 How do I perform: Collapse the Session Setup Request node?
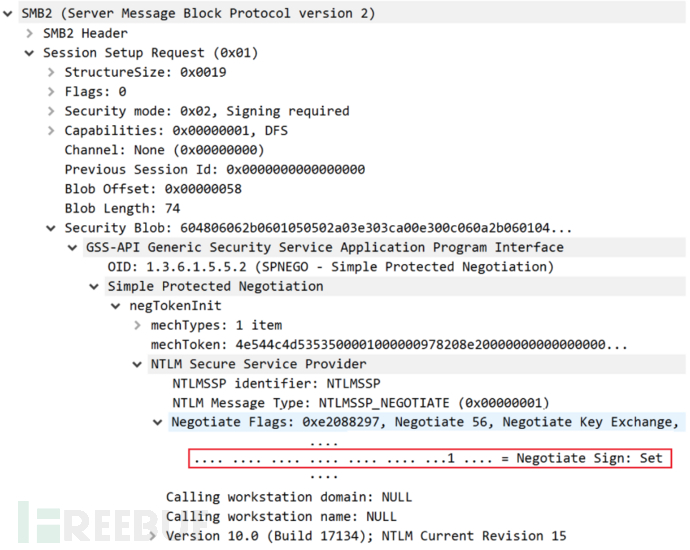coord(29,53)
